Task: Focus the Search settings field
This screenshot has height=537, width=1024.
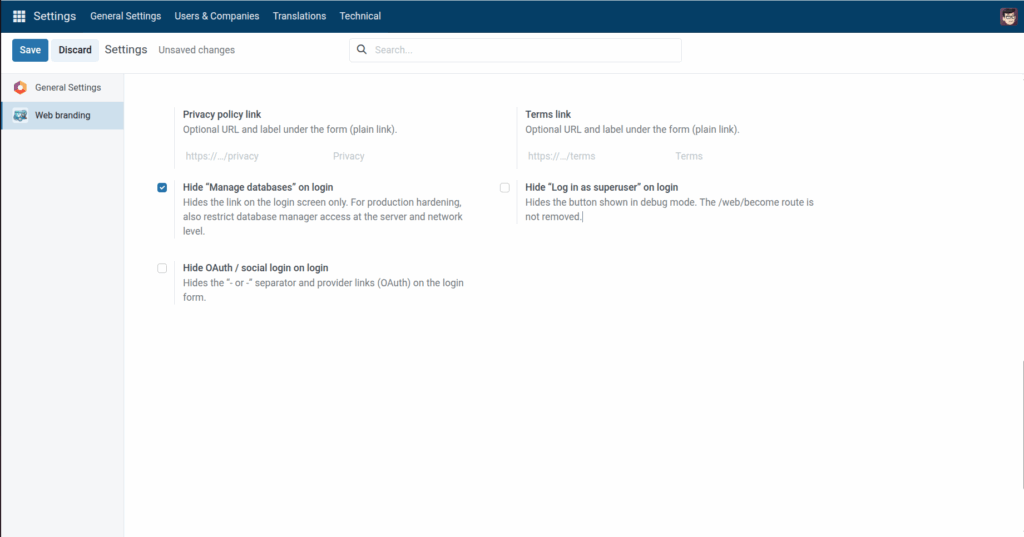Action: pos(515,50)
